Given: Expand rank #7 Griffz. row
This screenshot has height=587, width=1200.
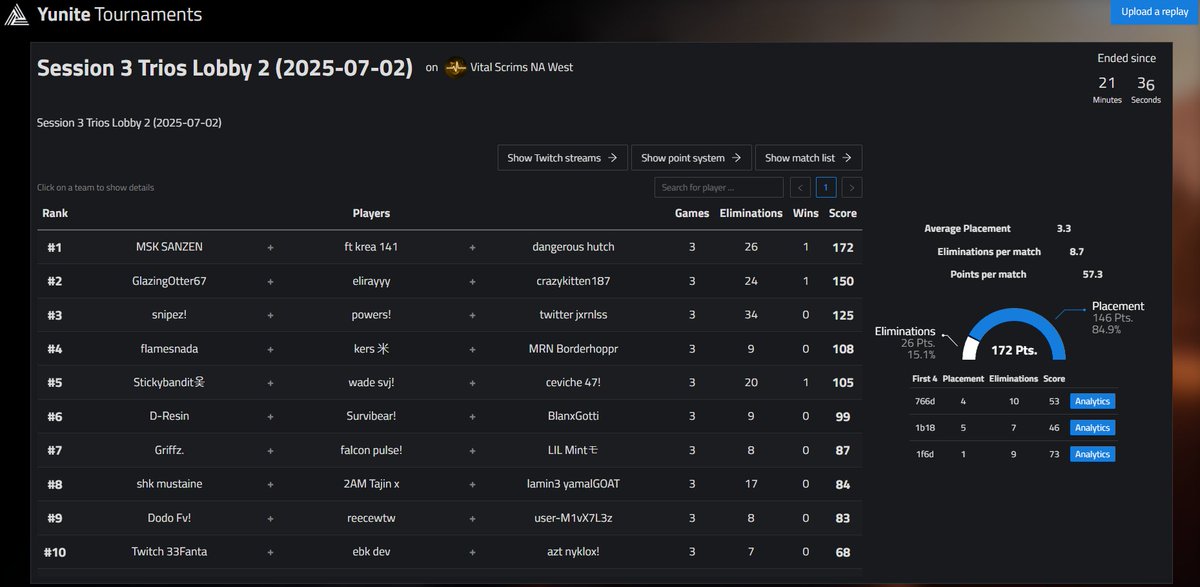Looking at the screenshot, I should (x=448, y=450).
